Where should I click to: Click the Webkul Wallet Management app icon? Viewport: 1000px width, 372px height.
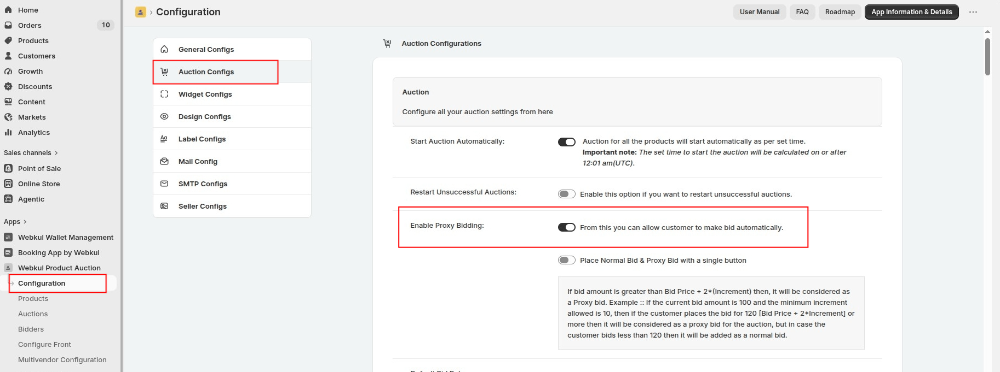pyautogui.click(x=8, y=237)
